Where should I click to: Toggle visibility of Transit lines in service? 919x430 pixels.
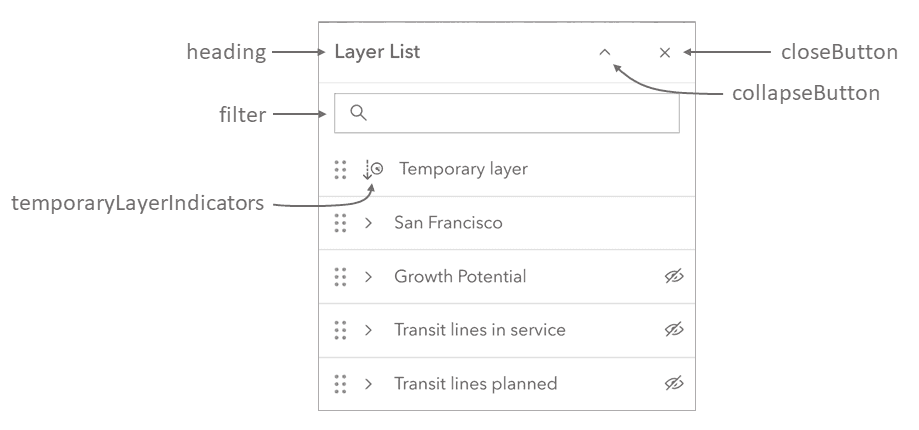coord(674,330)
